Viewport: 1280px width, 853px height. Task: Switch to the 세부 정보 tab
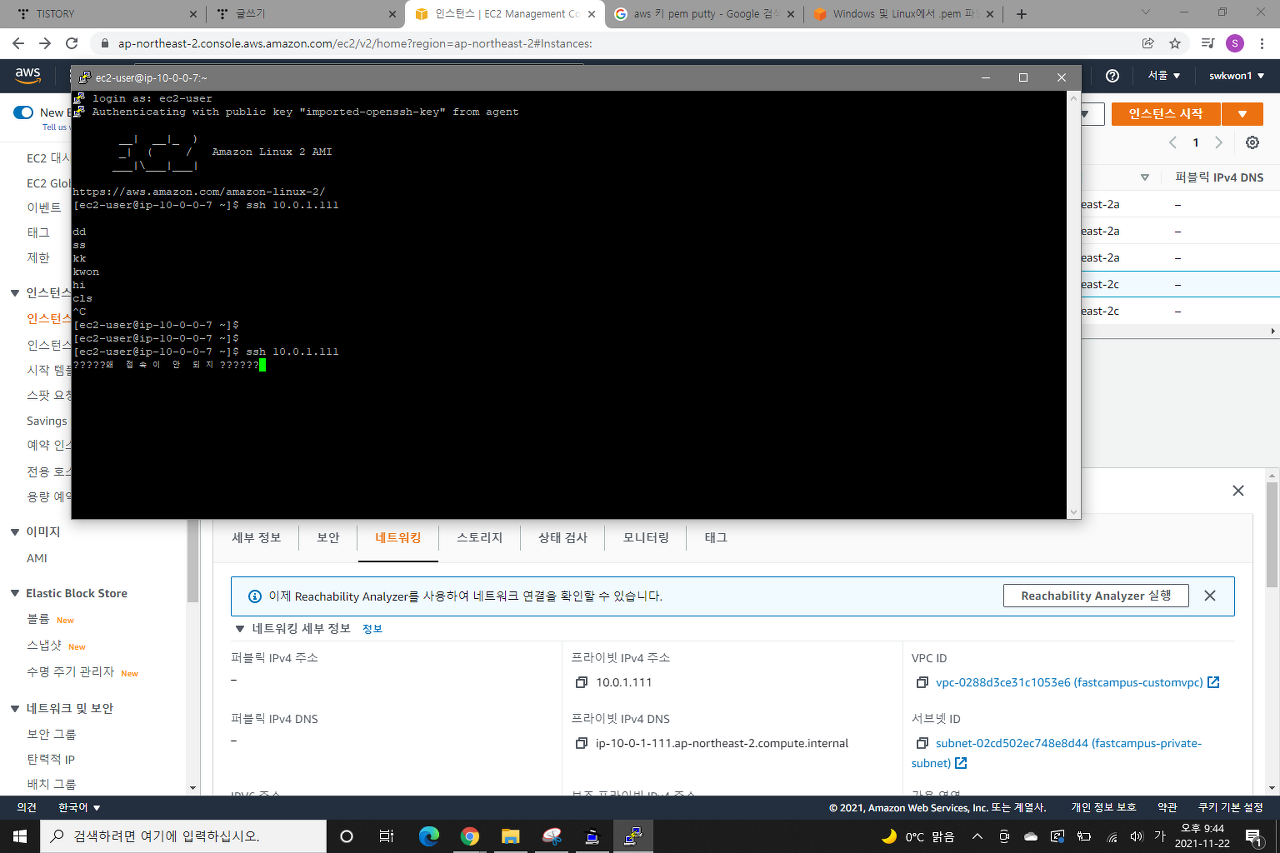click(x=256, y=537)
